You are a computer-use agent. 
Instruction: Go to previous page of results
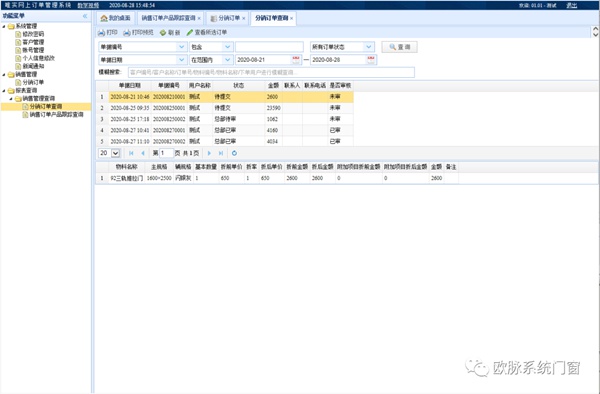(143, 153)
